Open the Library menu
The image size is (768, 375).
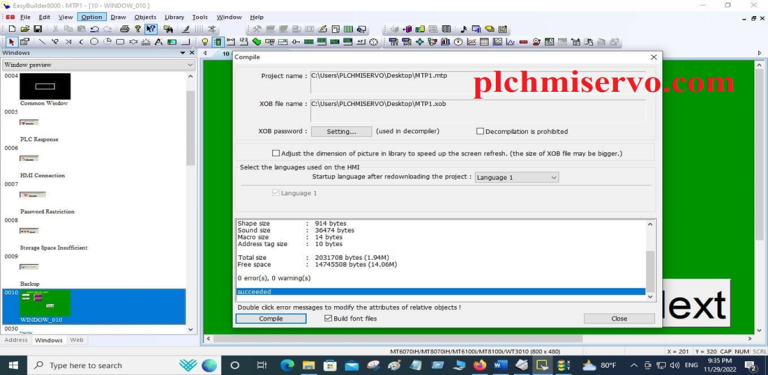point(174,17)
